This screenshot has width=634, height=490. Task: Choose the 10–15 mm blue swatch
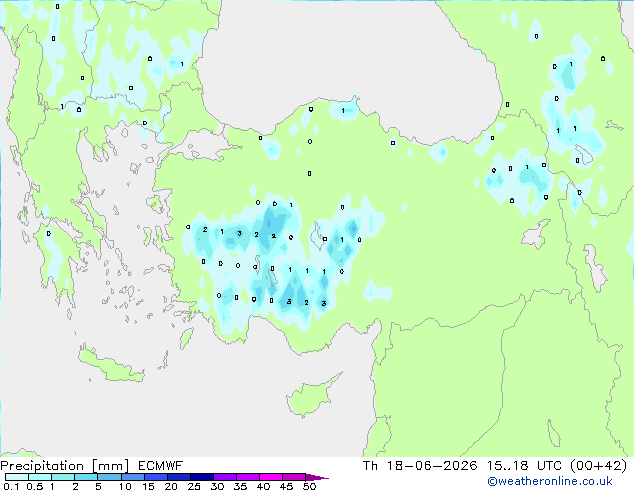(132, 477)
